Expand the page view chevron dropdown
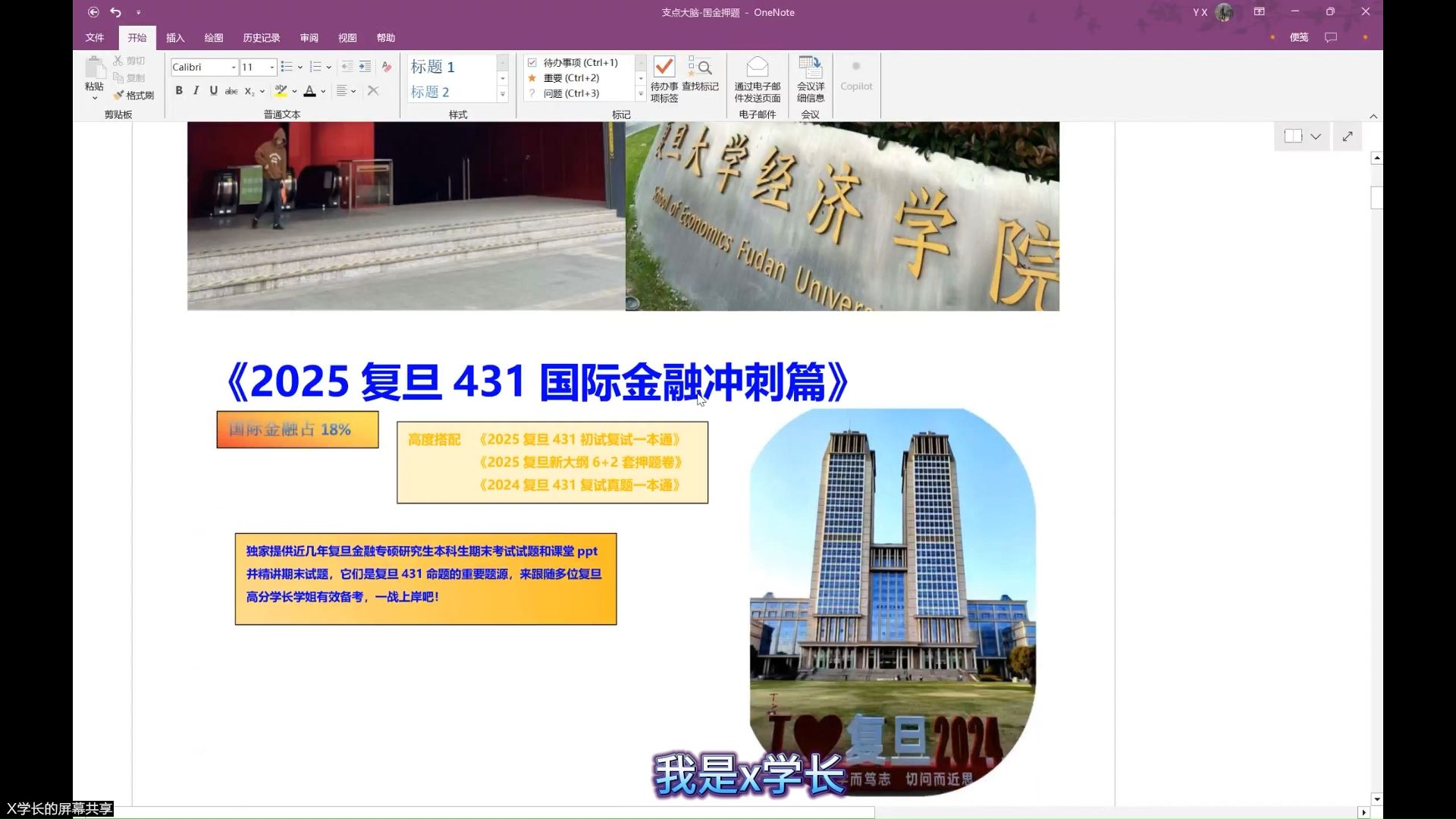 1316,136
